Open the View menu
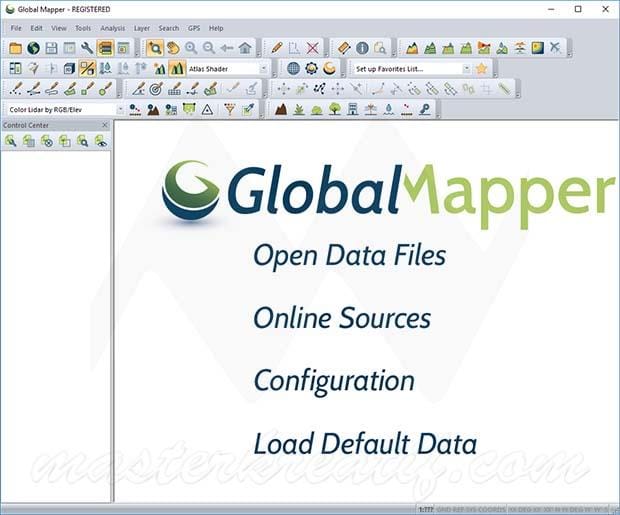Viewport: 620px width, 515px height. (59, 28)
